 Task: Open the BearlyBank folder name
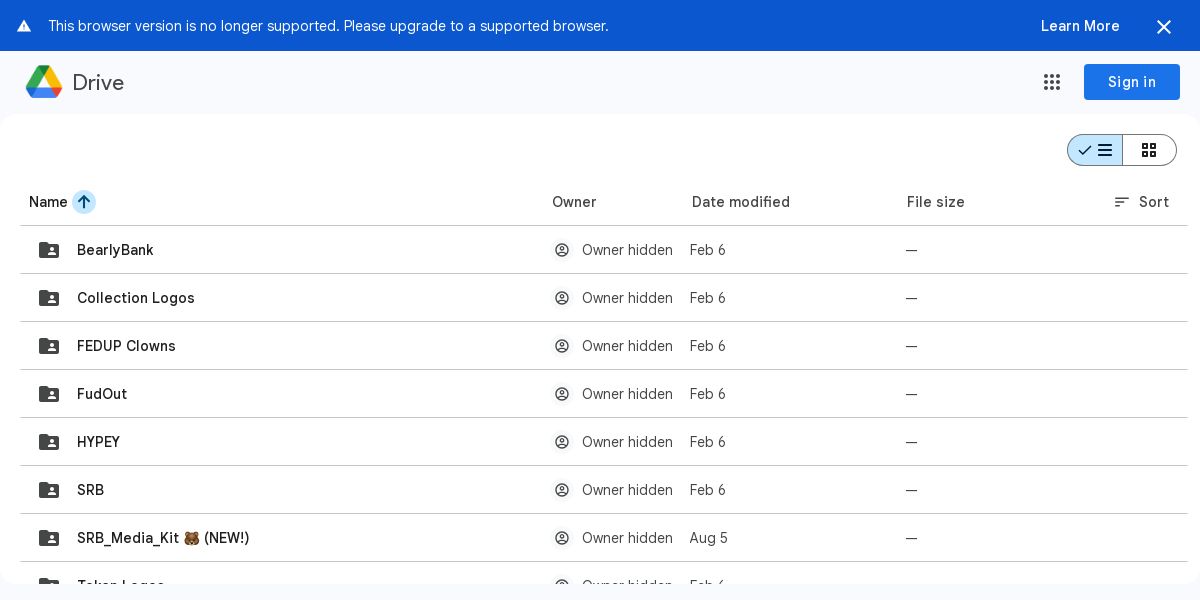[115, 250]
